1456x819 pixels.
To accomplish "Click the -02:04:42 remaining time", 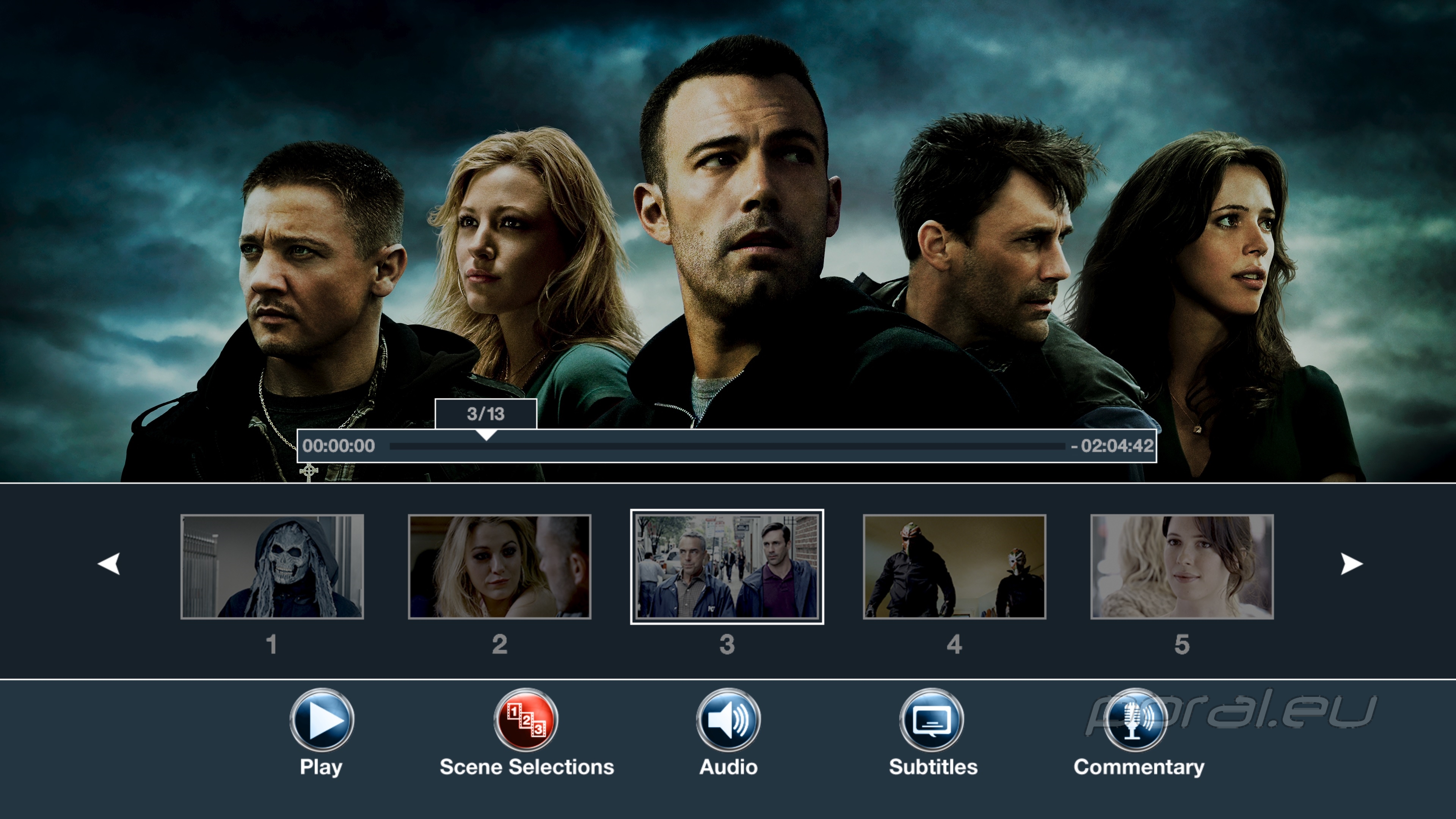I will (1112, 446).
